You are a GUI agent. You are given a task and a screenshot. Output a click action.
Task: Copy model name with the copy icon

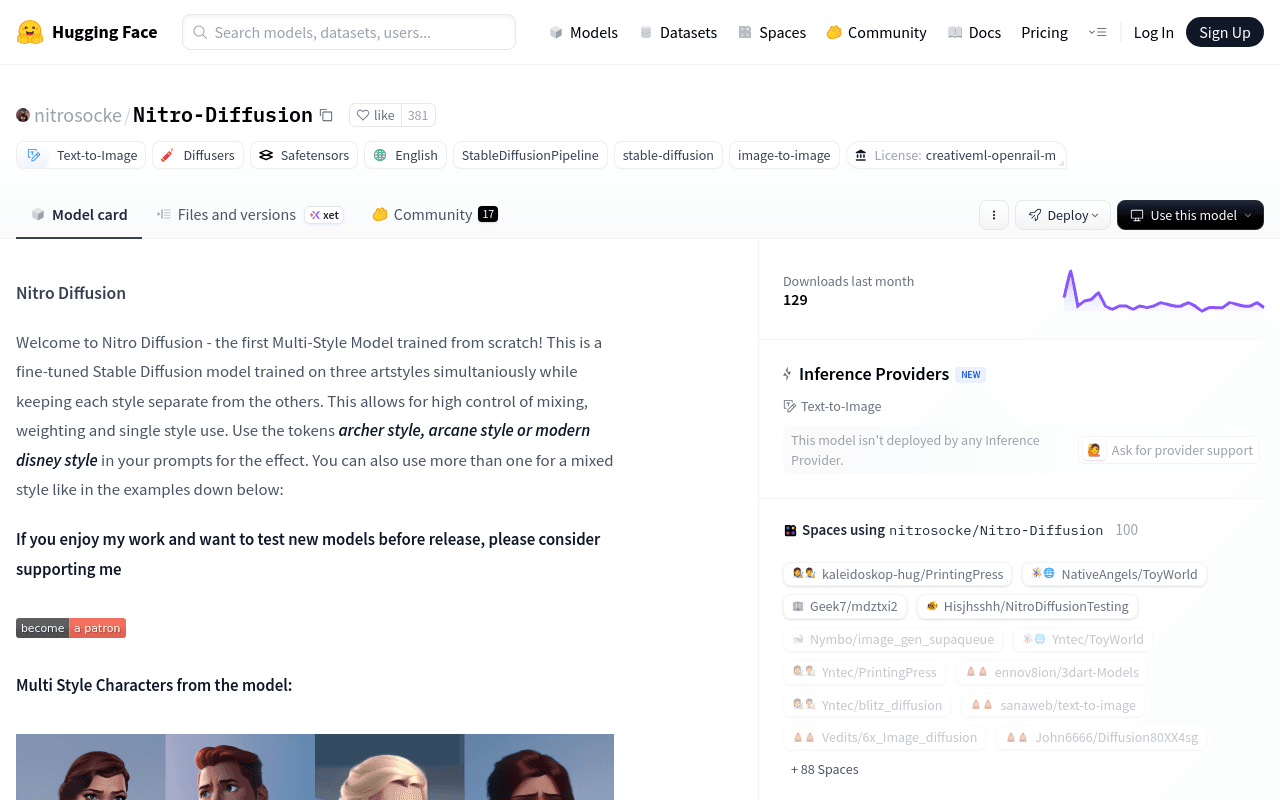coord(326,115)
